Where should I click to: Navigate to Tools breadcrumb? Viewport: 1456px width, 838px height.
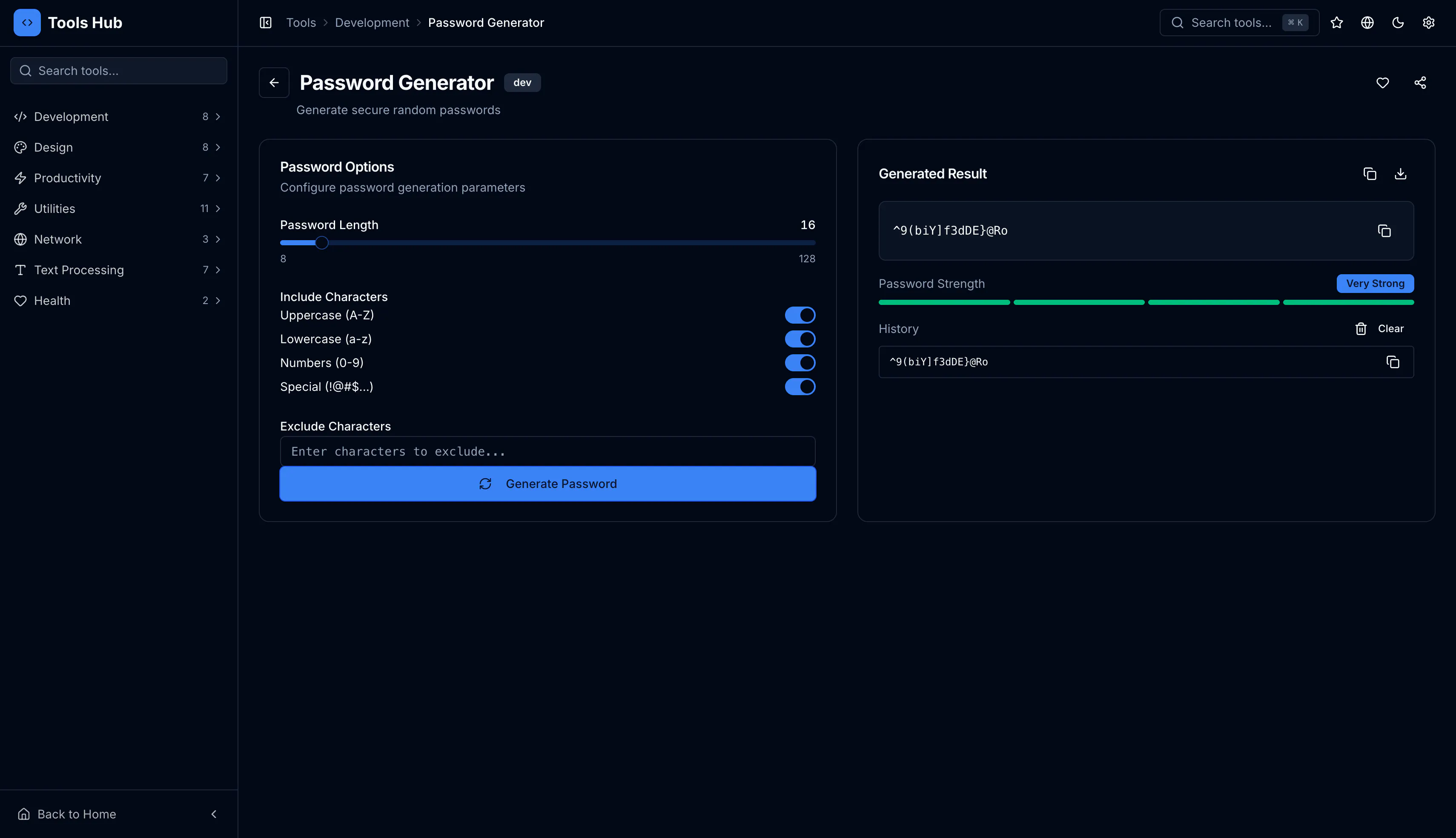pyautogui.click(x=301, y=23)
